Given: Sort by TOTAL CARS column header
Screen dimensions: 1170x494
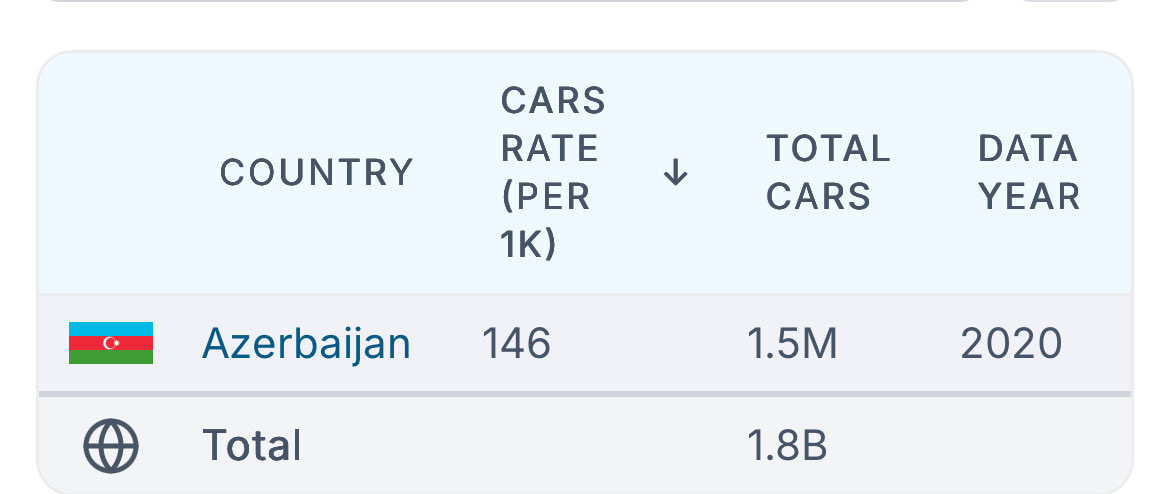Looking at the screenshot, I should (x=828, y=172).
